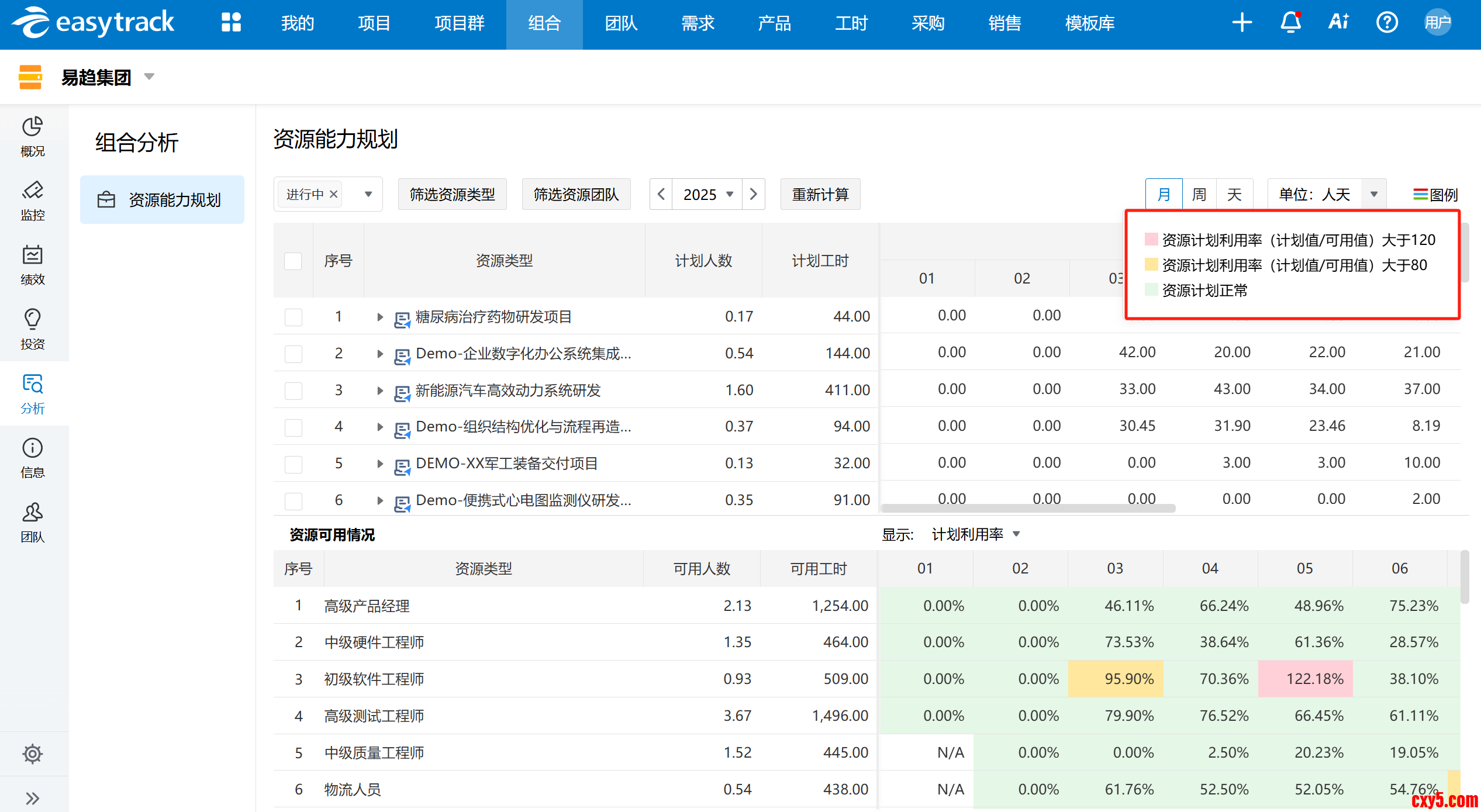
Task: Click 重新计算 button
Action: point(820,194)
